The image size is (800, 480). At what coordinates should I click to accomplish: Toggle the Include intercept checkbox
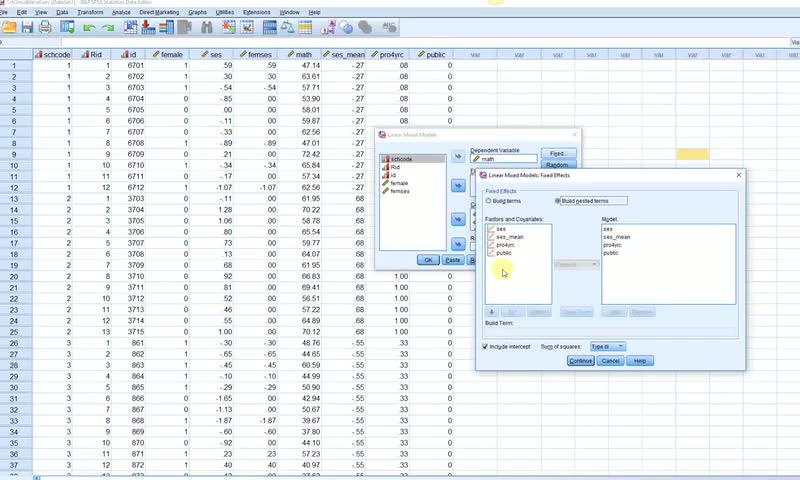coord(485,346)
